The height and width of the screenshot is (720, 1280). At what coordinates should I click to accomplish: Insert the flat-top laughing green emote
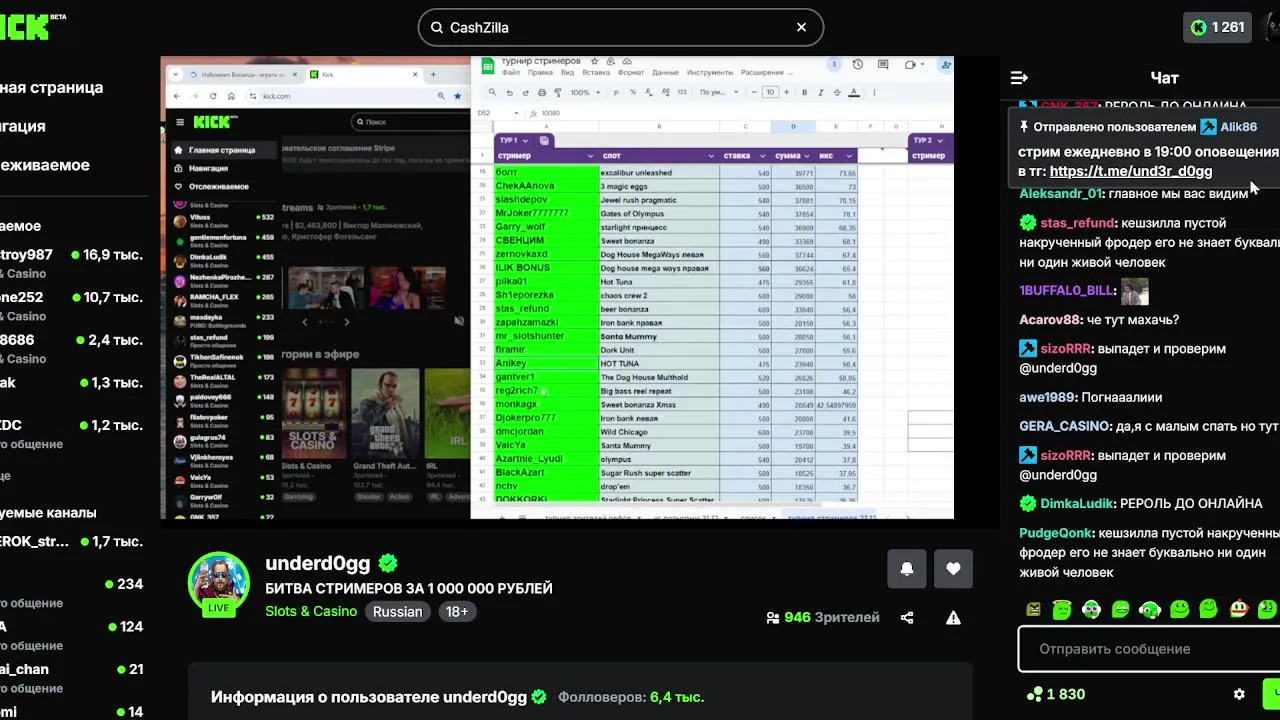[x=1121, y=609]
